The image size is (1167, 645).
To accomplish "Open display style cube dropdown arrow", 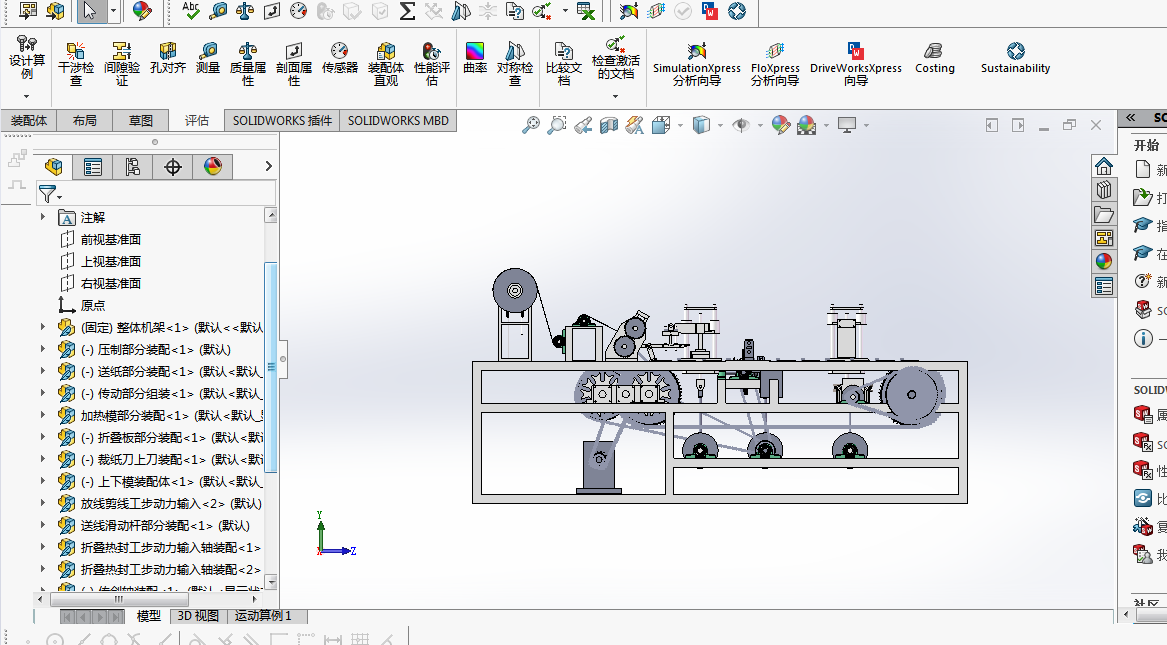I will (720, 125).
